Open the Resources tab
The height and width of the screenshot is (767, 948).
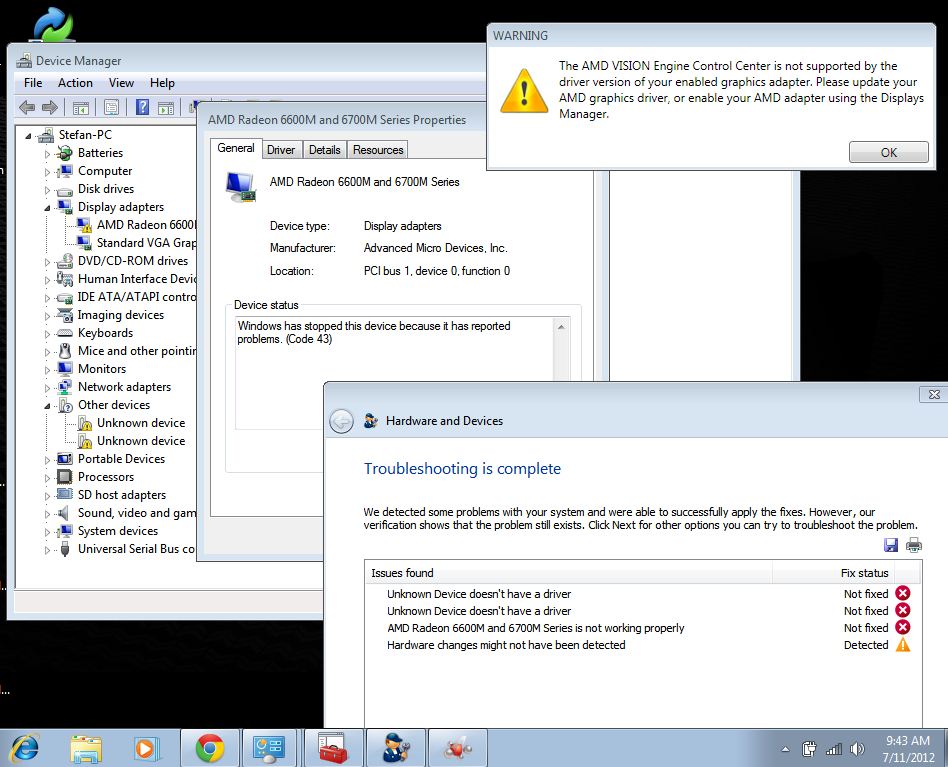coord(378,150)
